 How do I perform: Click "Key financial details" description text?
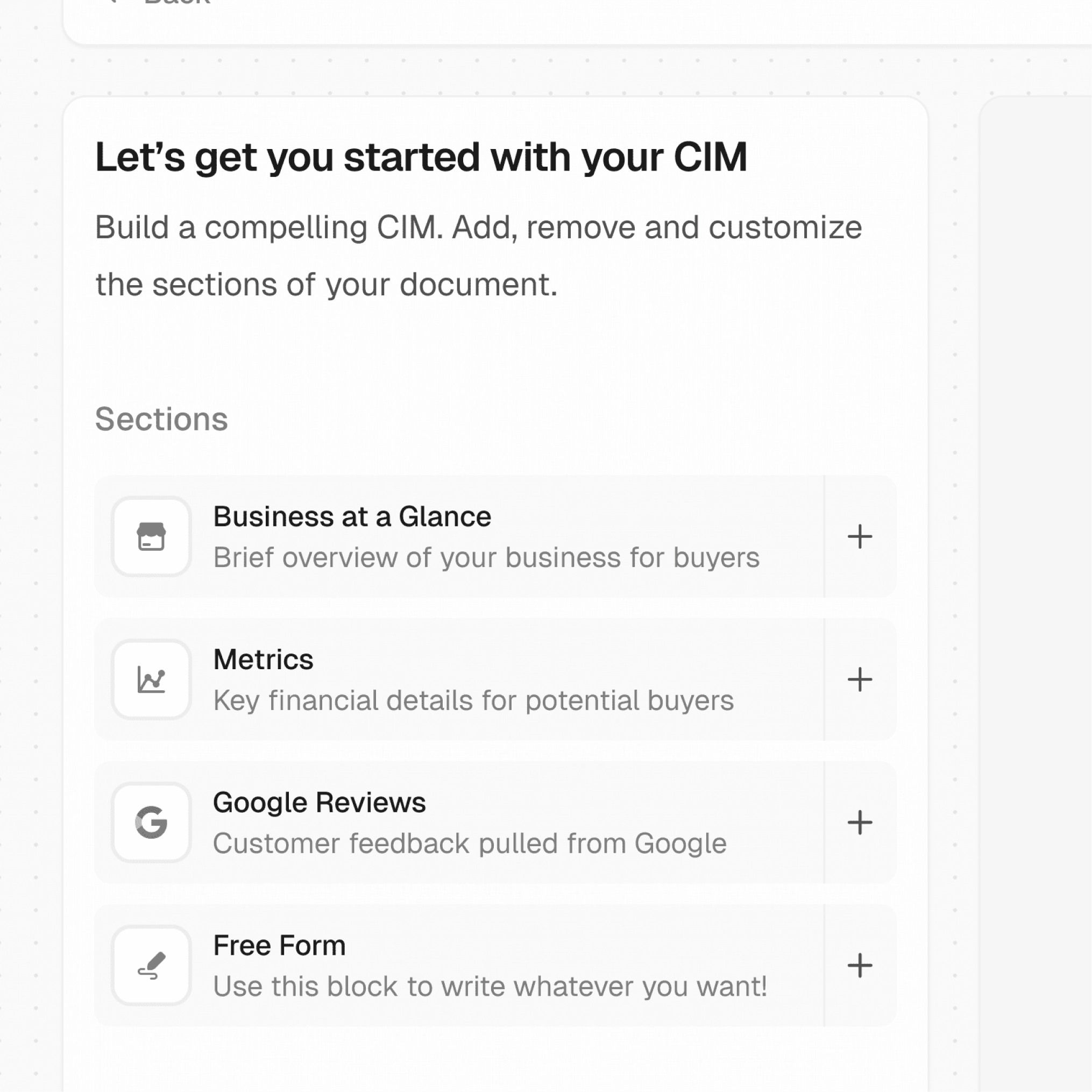point(474,701)
